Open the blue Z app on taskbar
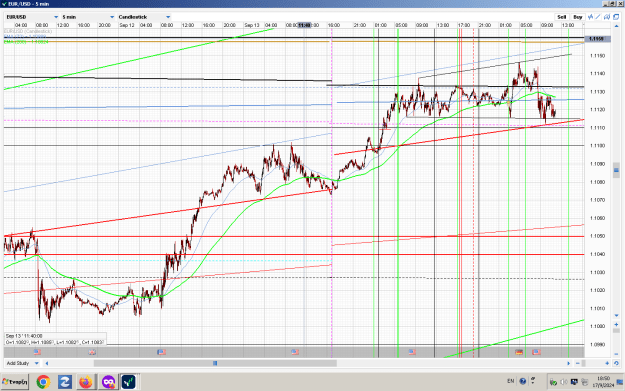Viewport: 625px width, 391px height. pos(65,382)
